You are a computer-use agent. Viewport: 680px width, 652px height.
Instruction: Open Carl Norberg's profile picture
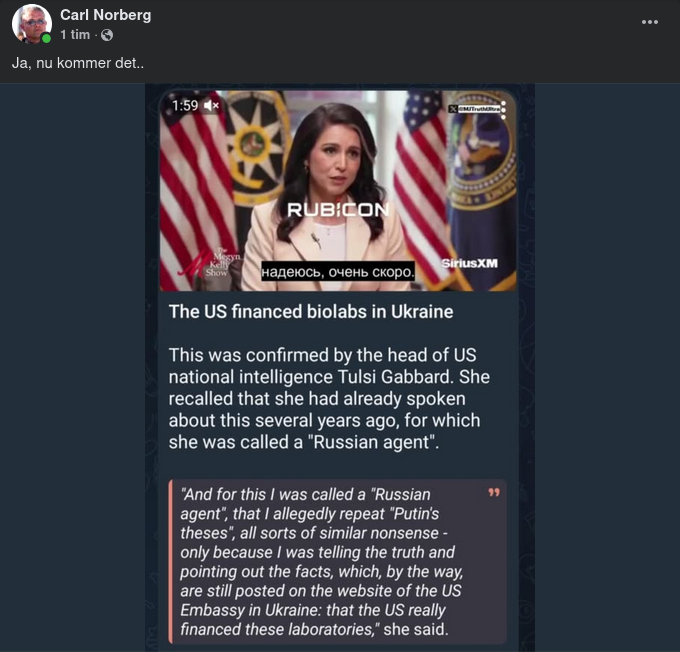coord(31,23)
